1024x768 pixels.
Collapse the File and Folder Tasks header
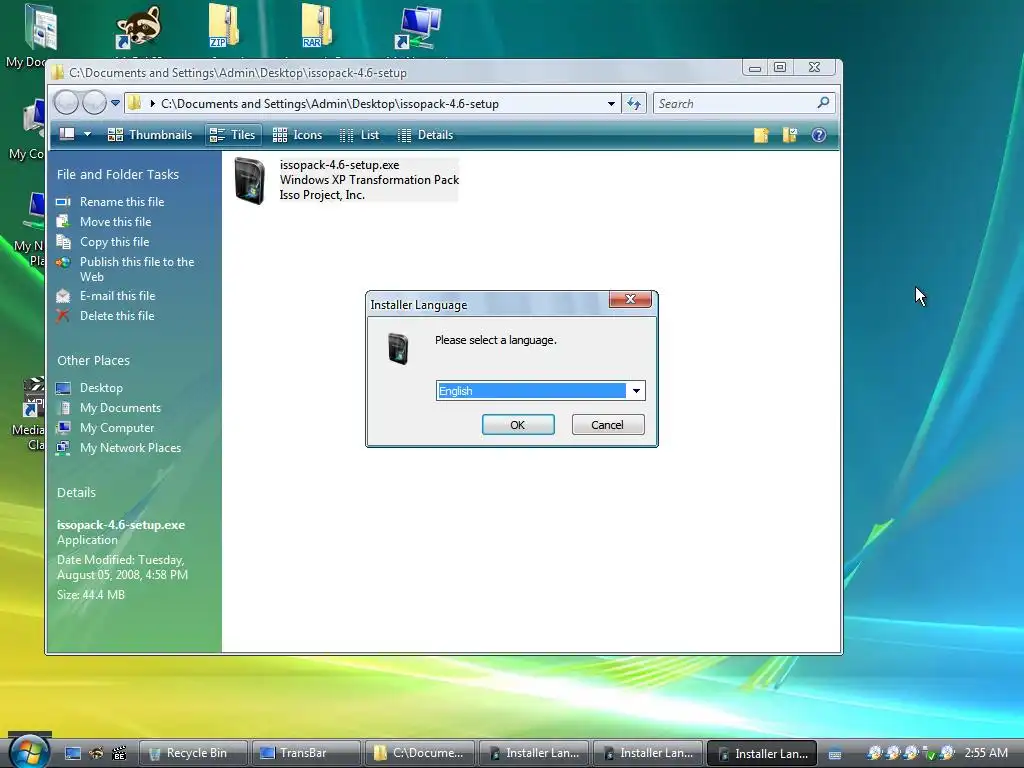tap(118, 174)
